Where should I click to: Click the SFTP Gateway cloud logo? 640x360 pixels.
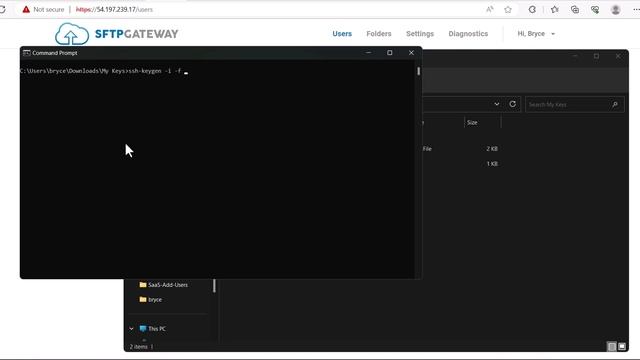pos(72,34)
